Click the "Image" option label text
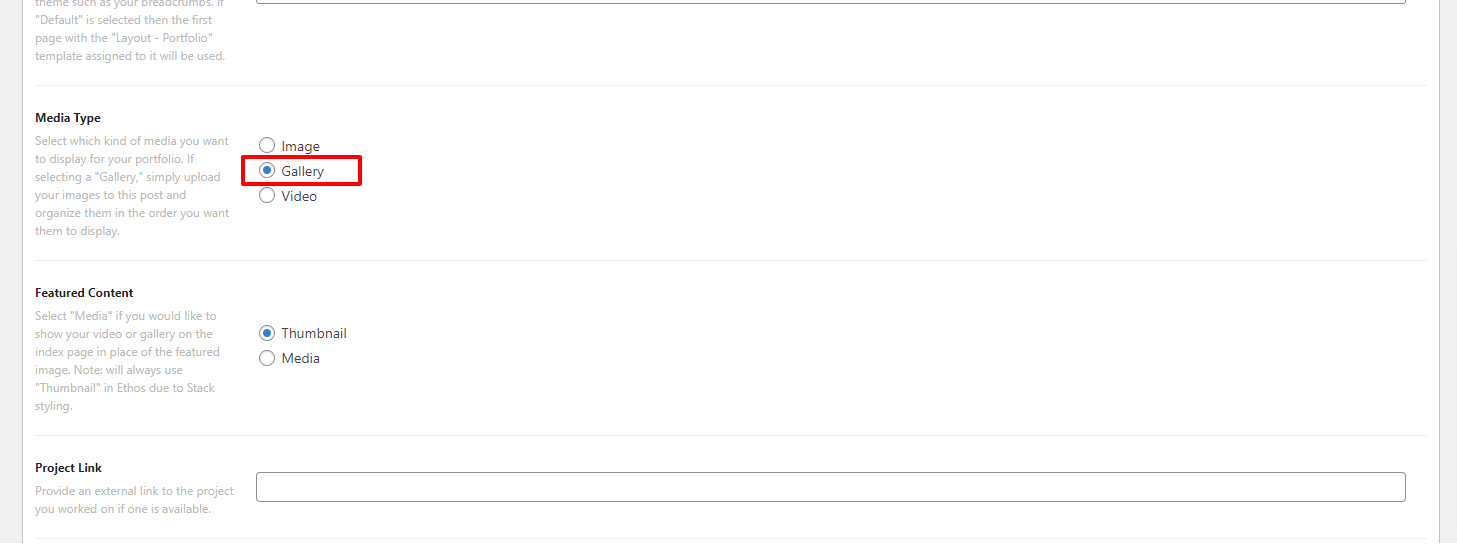1457x547 pixels. pos(300,146)
